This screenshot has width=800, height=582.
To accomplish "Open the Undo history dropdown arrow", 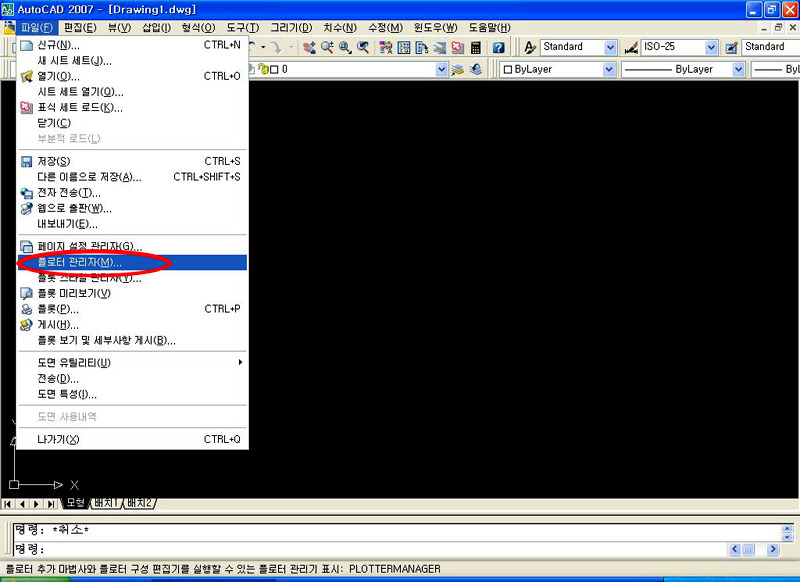I will pos(264,47).
